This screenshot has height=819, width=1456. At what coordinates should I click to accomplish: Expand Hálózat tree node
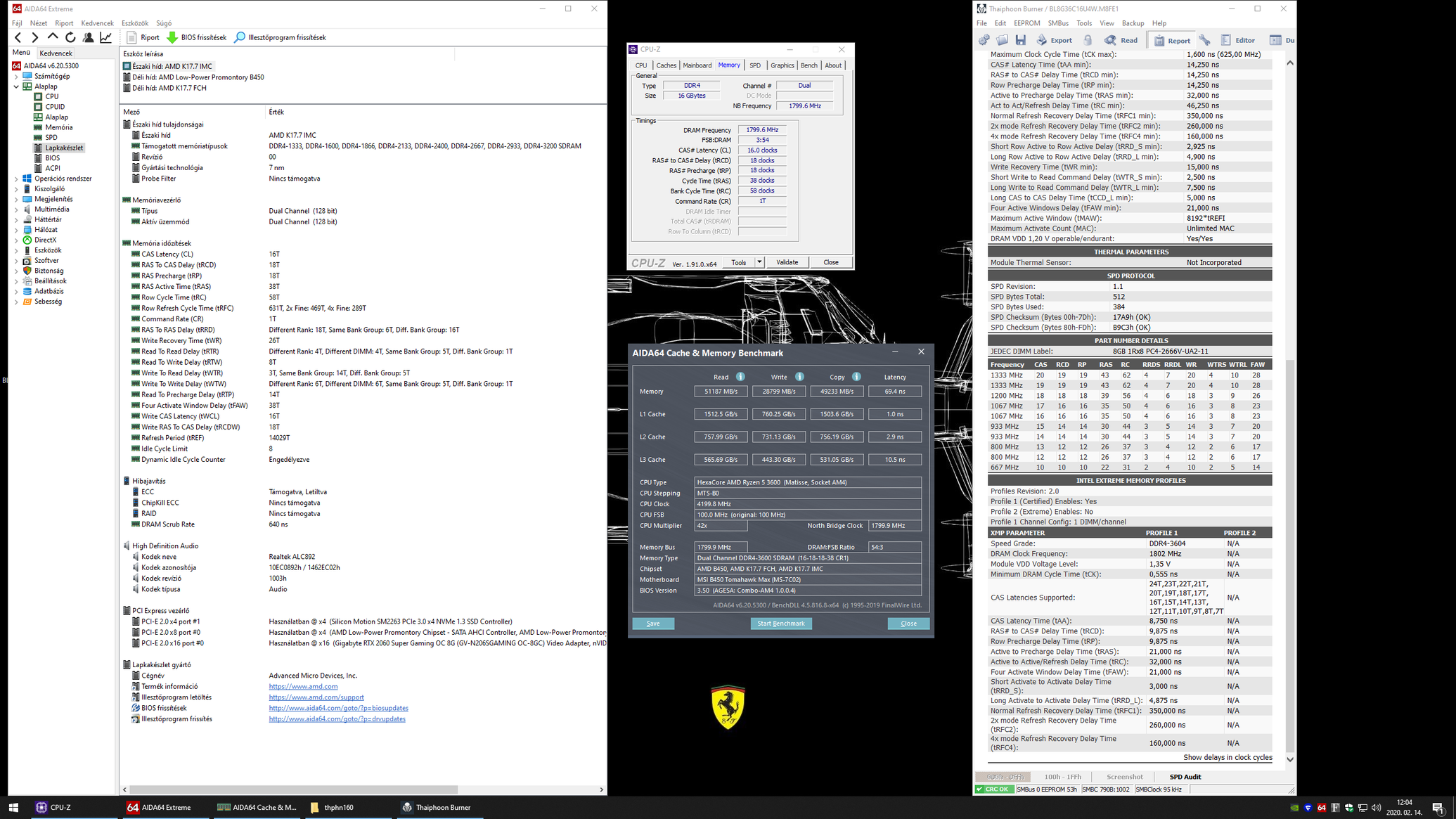point(17,230)
